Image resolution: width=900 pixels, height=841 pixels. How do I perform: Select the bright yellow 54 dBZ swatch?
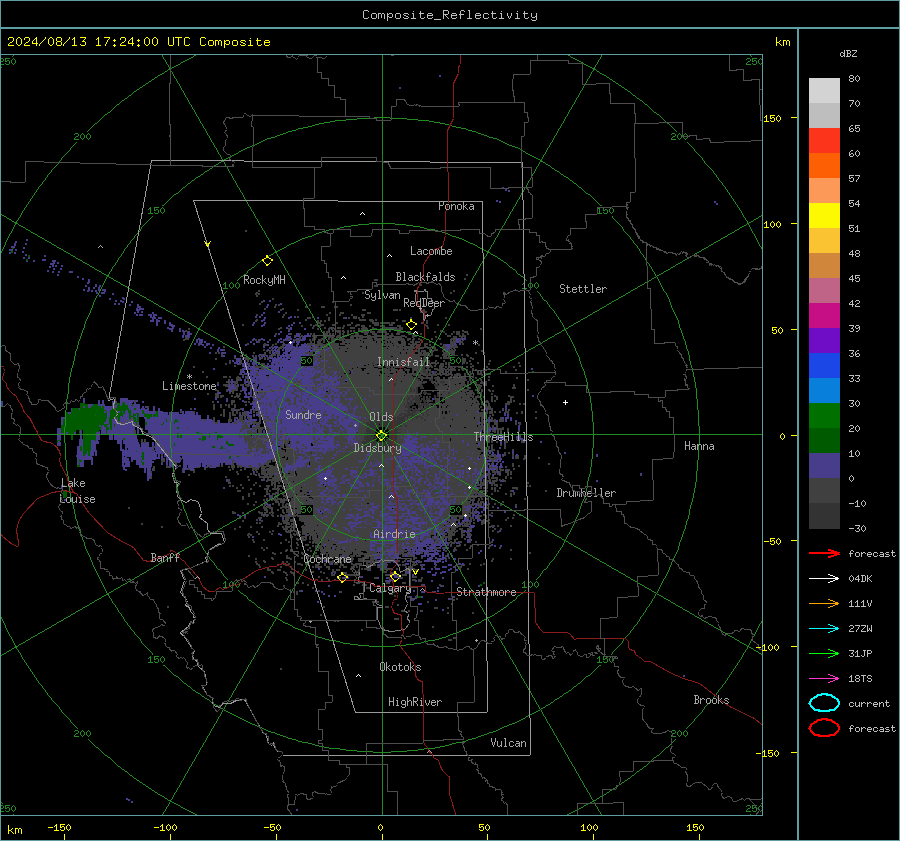coord(824,216)
